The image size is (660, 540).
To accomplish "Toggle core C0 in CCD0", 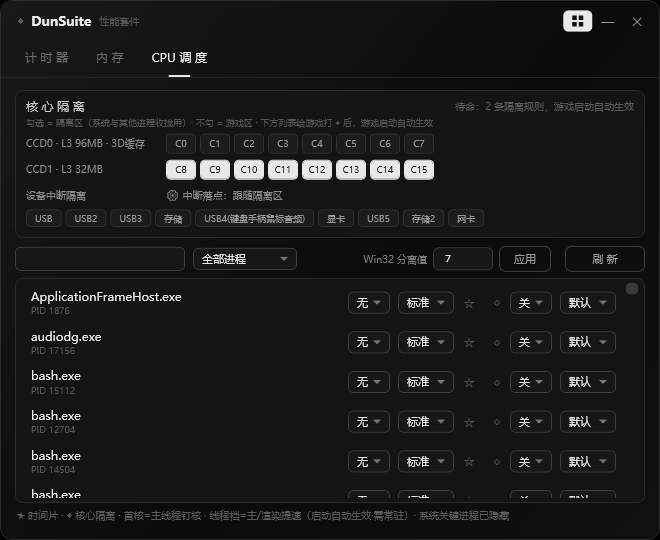I will (181, 144).
